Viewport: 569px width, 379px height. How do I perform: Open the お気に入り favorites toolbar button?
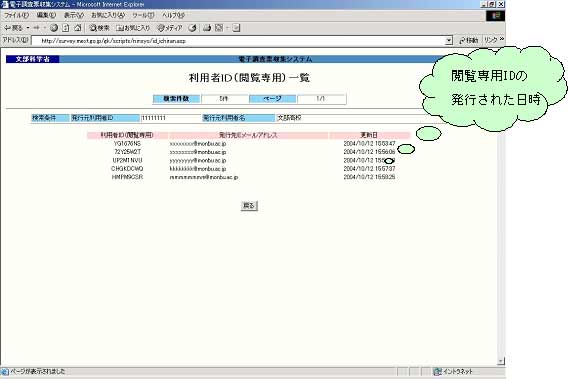tap(133, 28)
